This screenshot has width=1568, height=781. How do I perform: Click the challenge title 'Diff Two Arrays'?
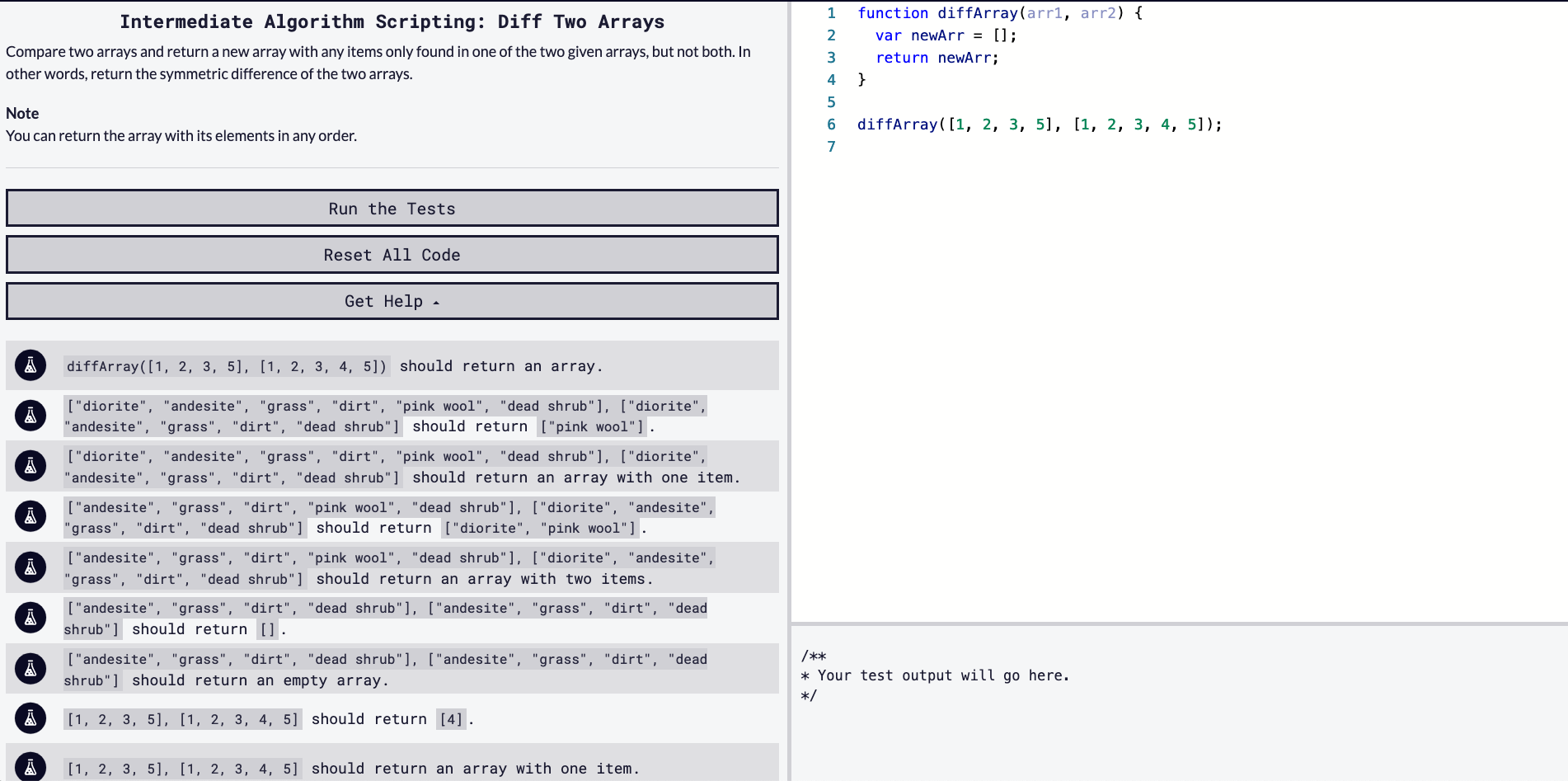tap(392, 21)
